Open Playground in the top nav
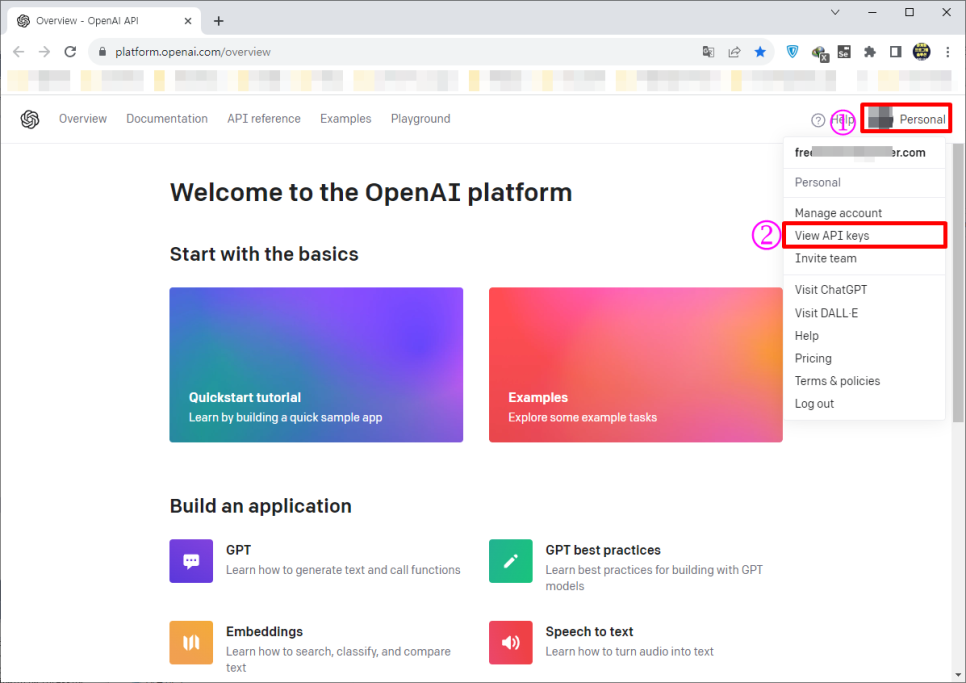The image size is (966, 683). tap(421, 119)
